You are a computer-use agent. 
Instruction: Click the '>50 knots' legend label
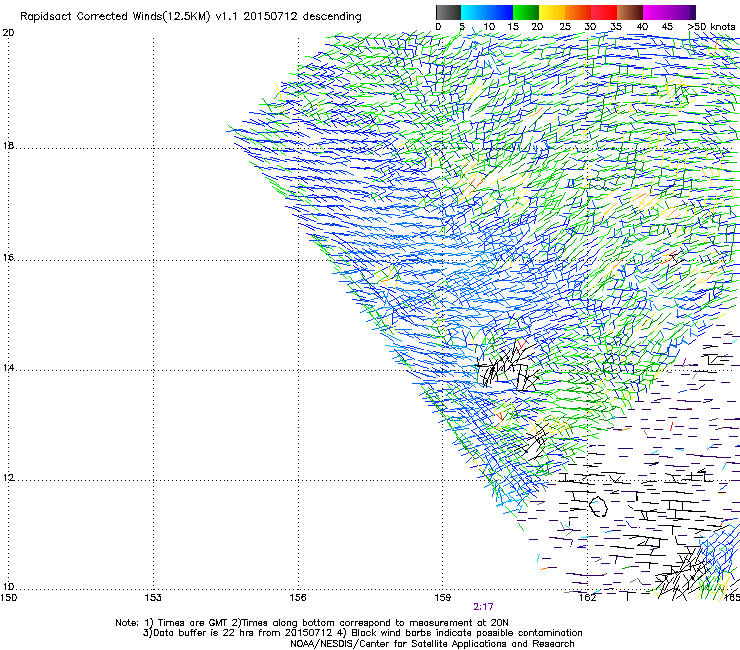(711, 27)
